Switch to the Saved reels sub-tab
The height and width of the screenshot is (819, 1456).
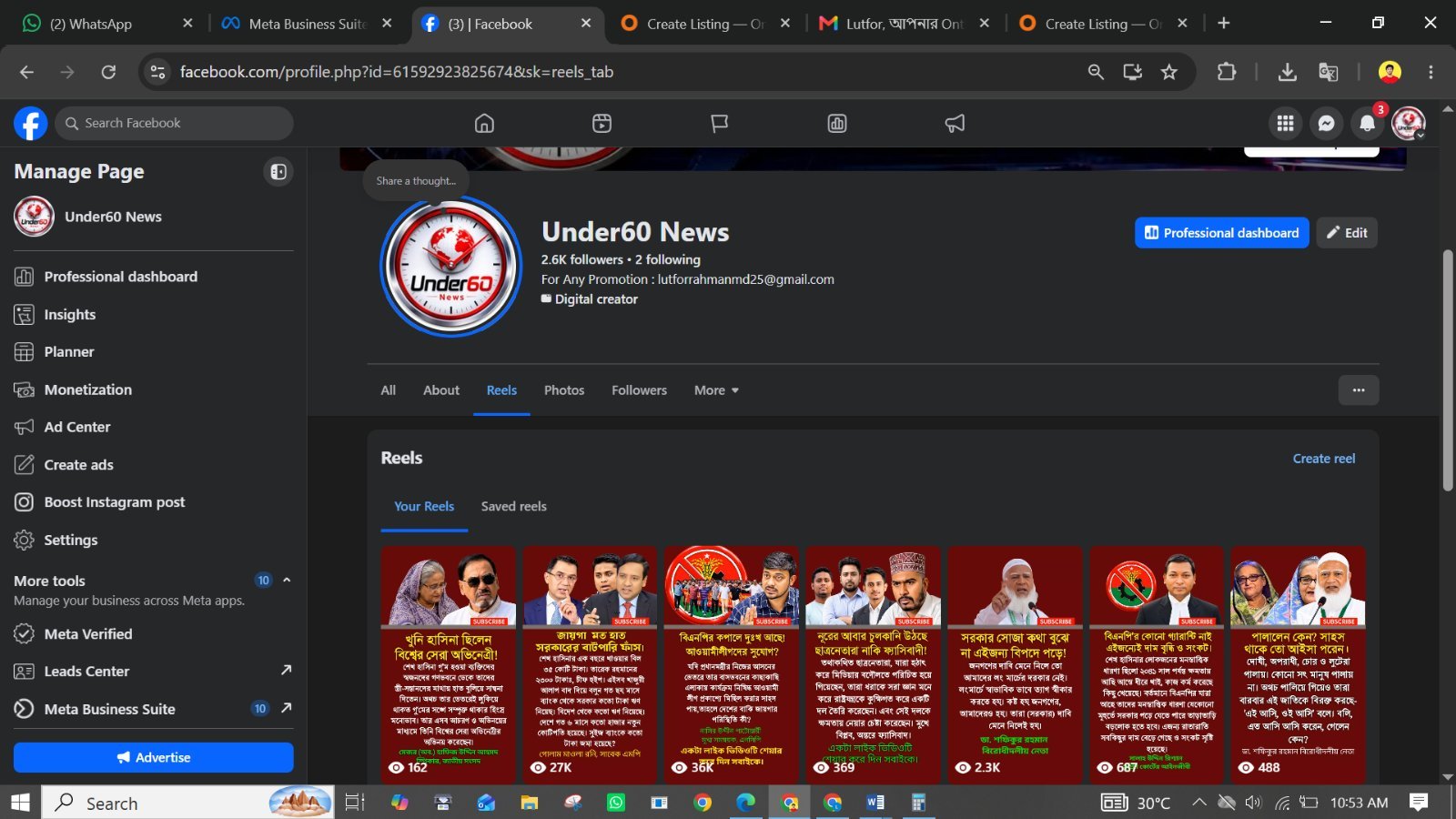point(514,506)
